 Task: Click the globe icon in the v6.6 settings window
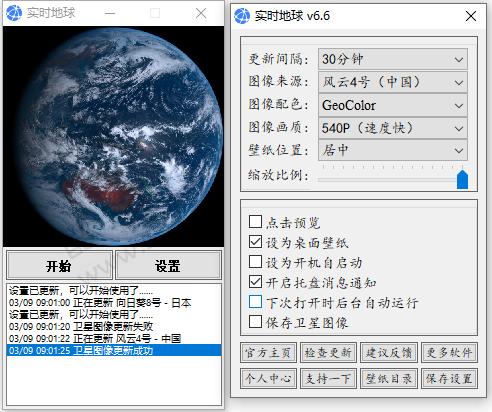(242, 16)
